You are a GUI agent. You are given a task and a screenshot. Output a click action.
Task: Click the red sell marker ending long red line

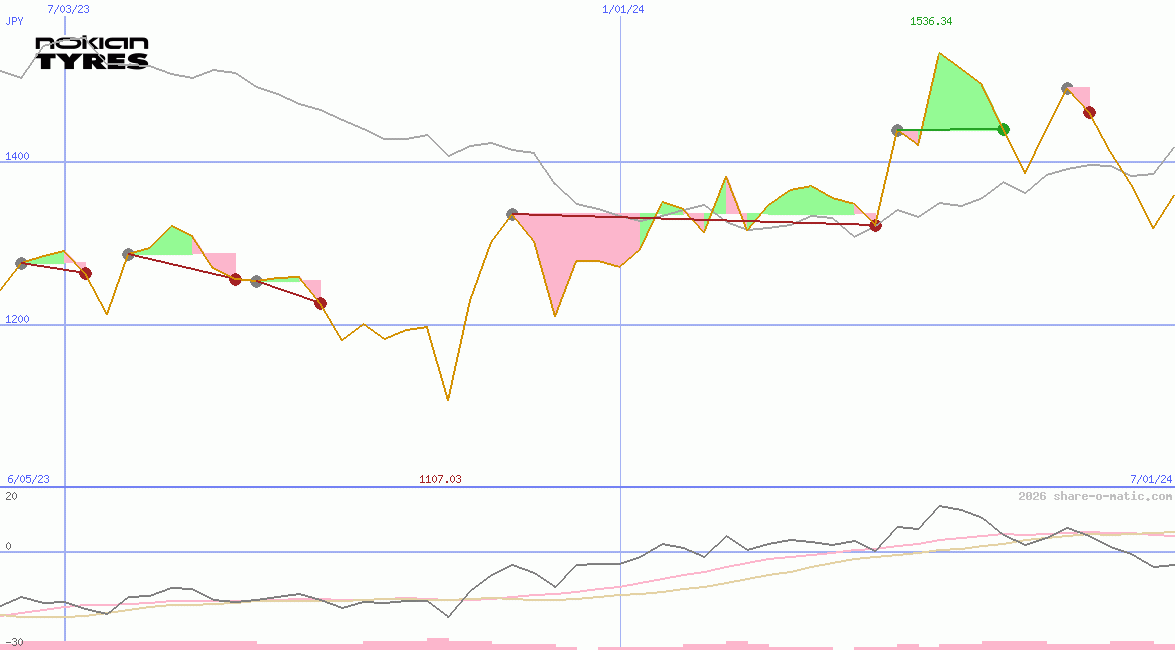[875, 225]
